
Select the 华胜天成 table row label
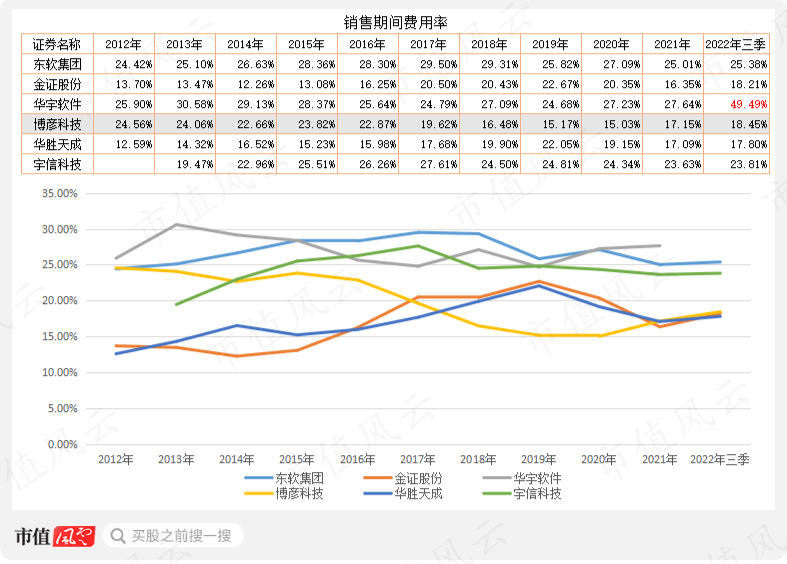pos(57,145)
